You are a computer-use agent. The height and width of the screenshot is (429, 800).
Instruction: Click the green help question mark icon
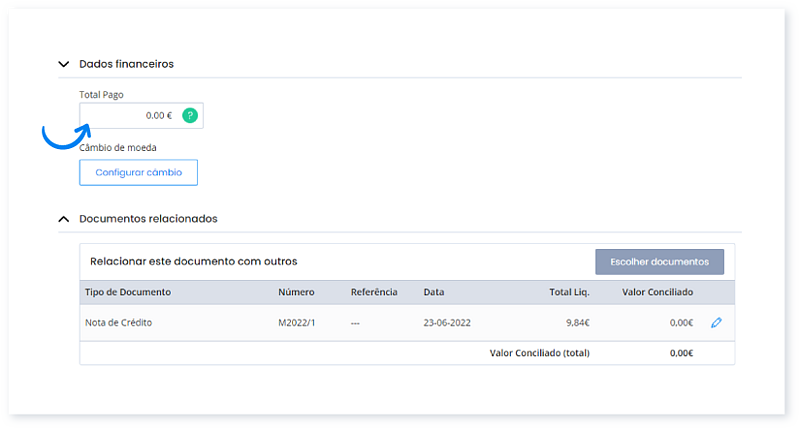(x=190, y=116)
